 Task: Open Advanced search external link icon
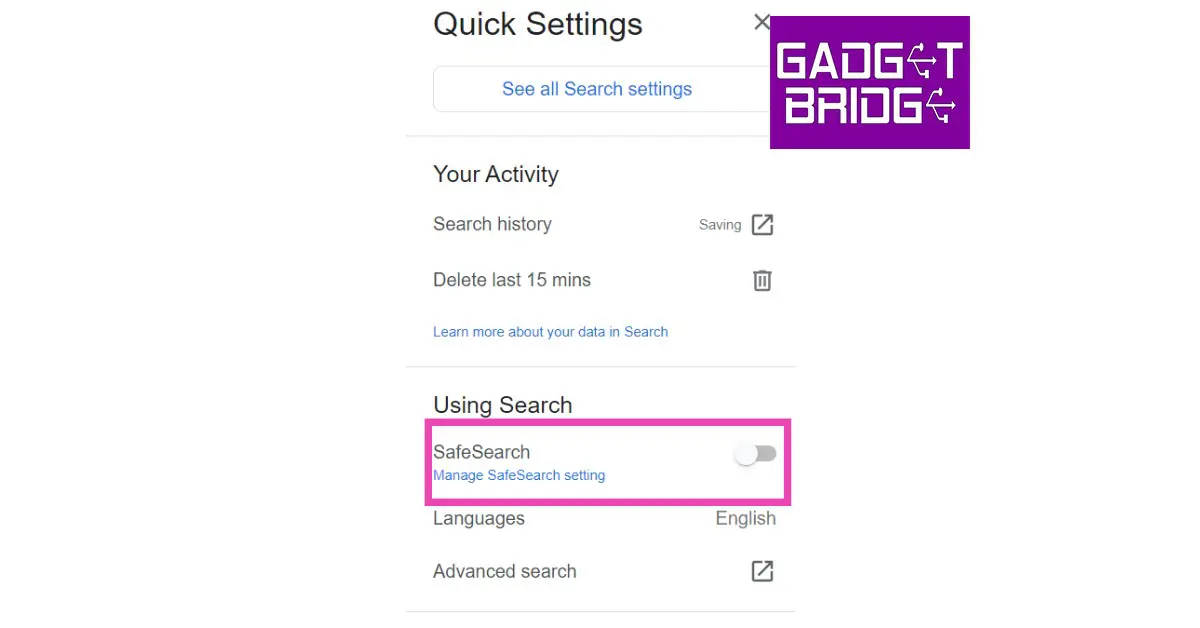pos(762,571)
